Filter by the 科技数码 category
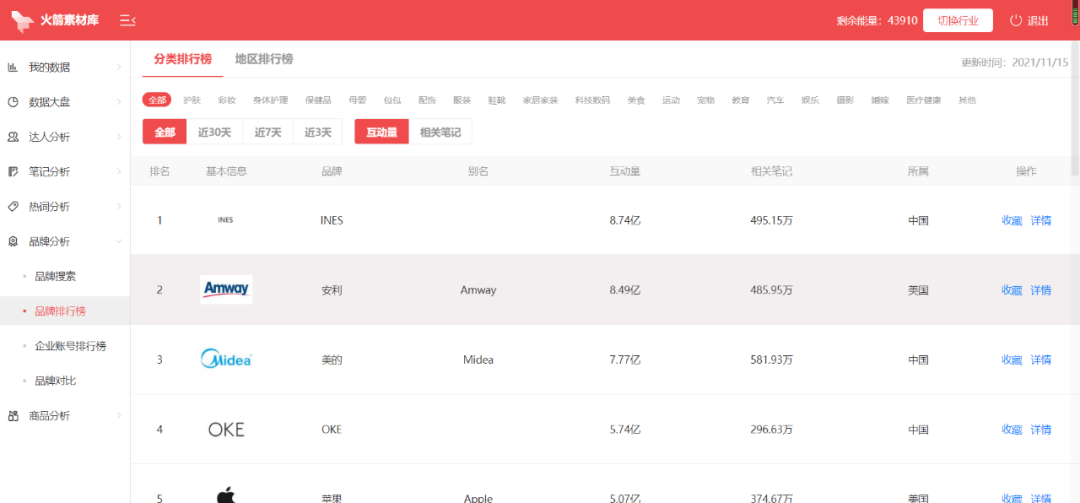This screenshot has height=503, width=1080. [x=592, y=100]
